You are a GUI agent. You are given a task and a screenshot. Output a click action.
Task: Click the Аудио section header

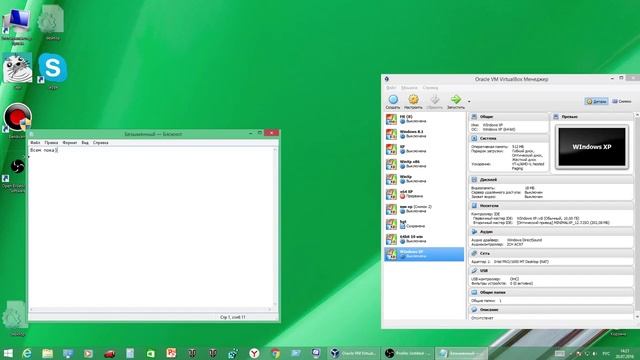(x=551, y=231)
